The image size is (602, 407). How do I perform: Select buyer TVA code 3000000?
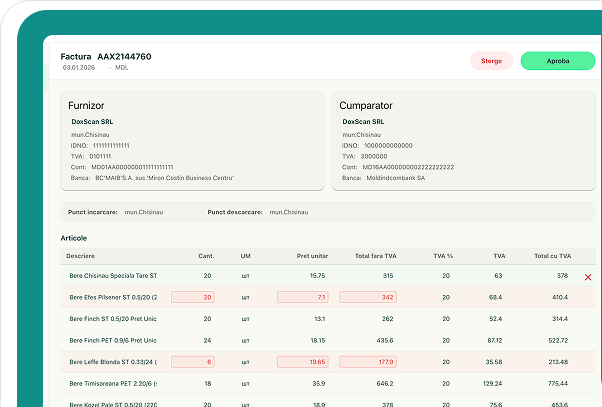point(374,156)
